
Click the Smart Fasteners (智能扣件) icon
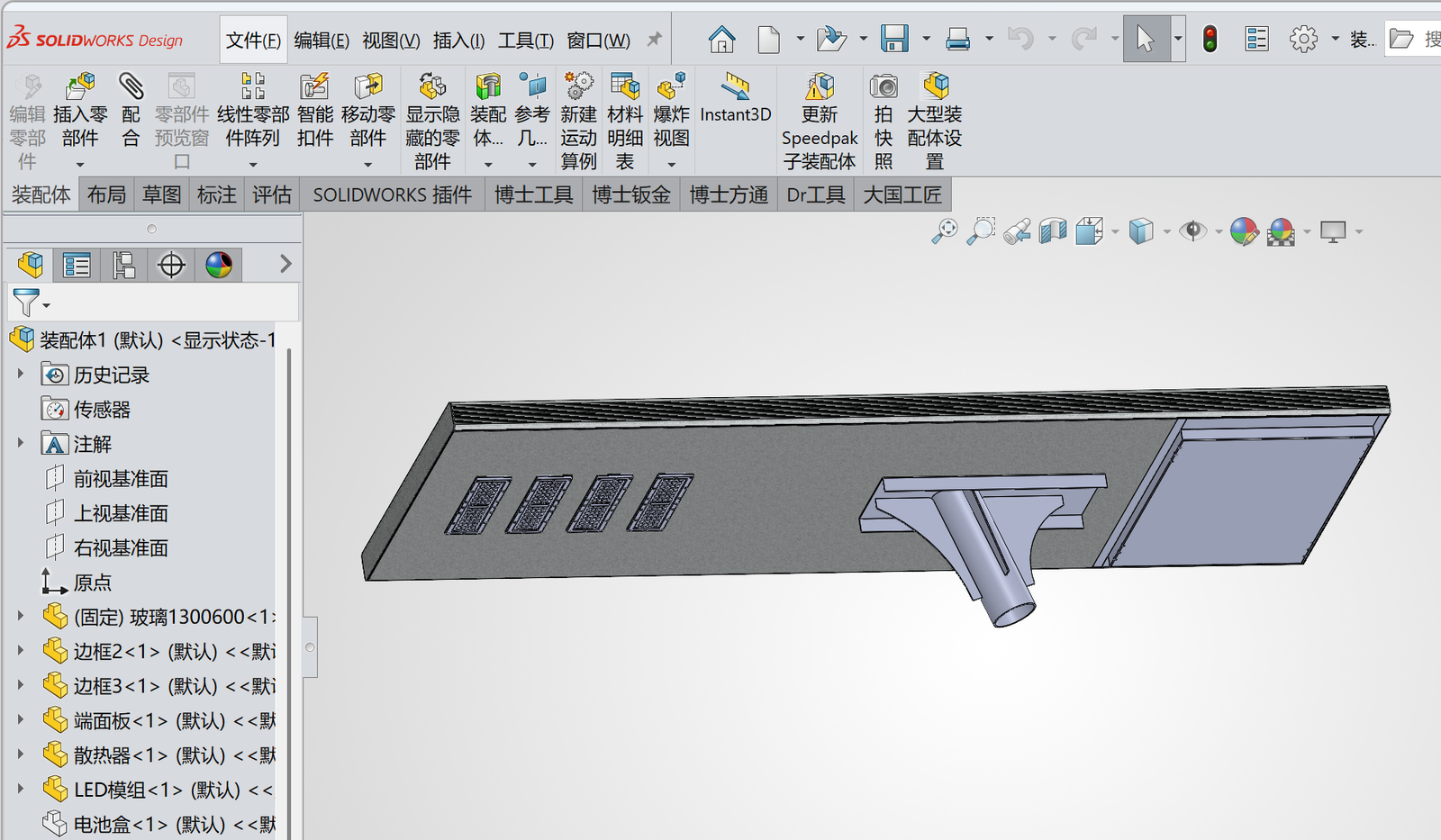[x=314, y=86]
